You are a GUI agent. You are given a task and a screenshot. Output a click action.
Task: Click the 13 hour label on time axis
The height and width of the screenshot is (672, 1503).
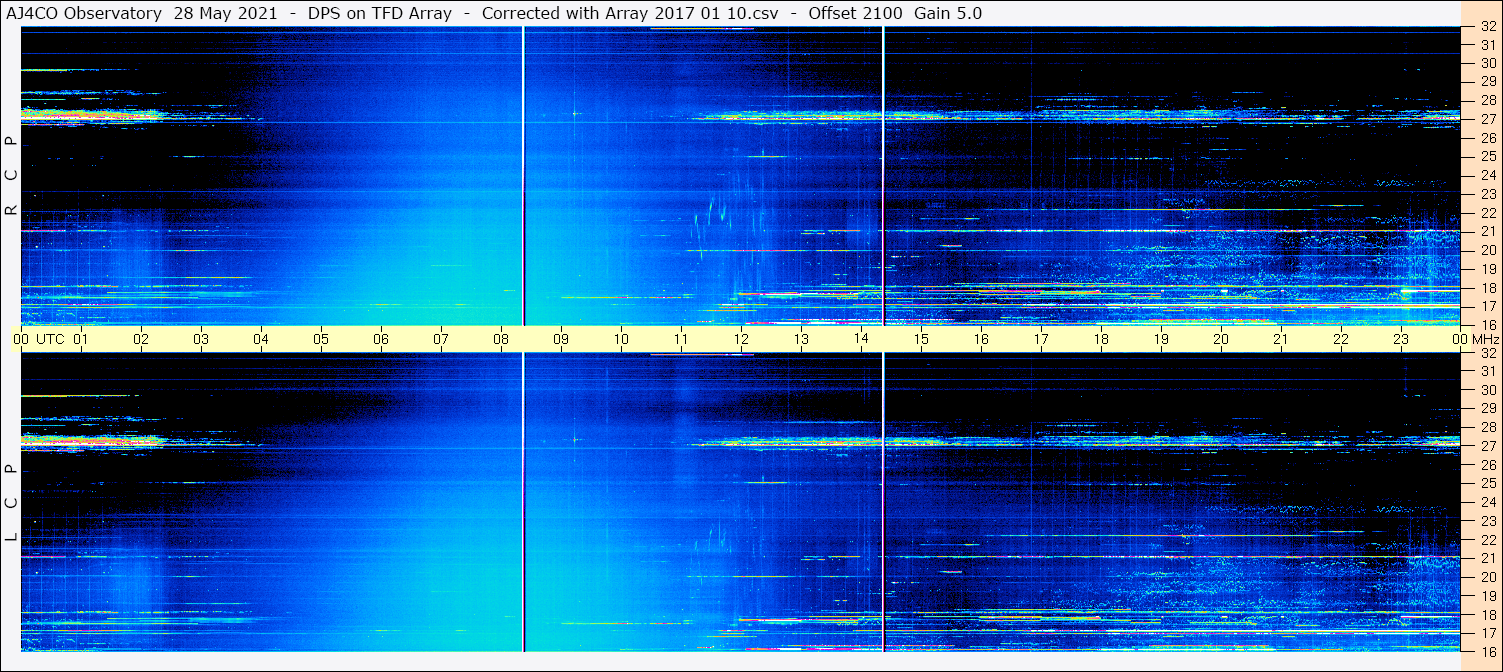point(801,339)
